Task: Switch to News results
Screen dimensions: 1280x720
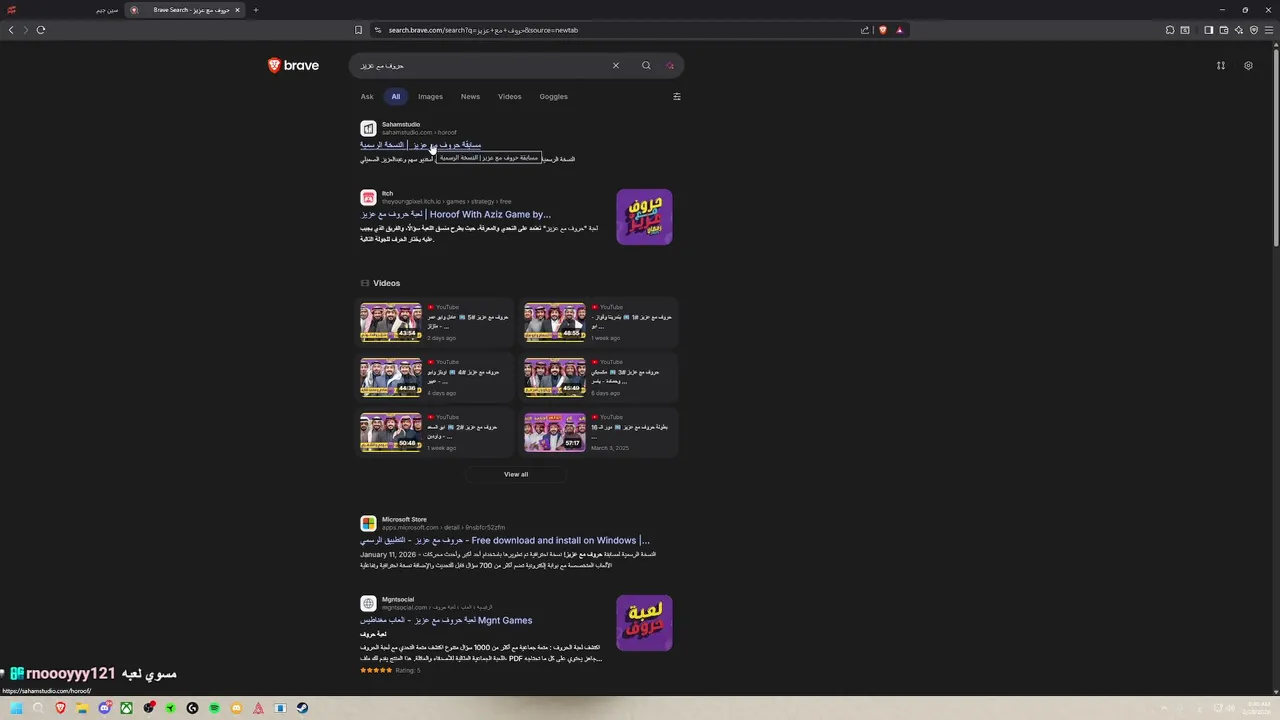Action: click(470, 97)
